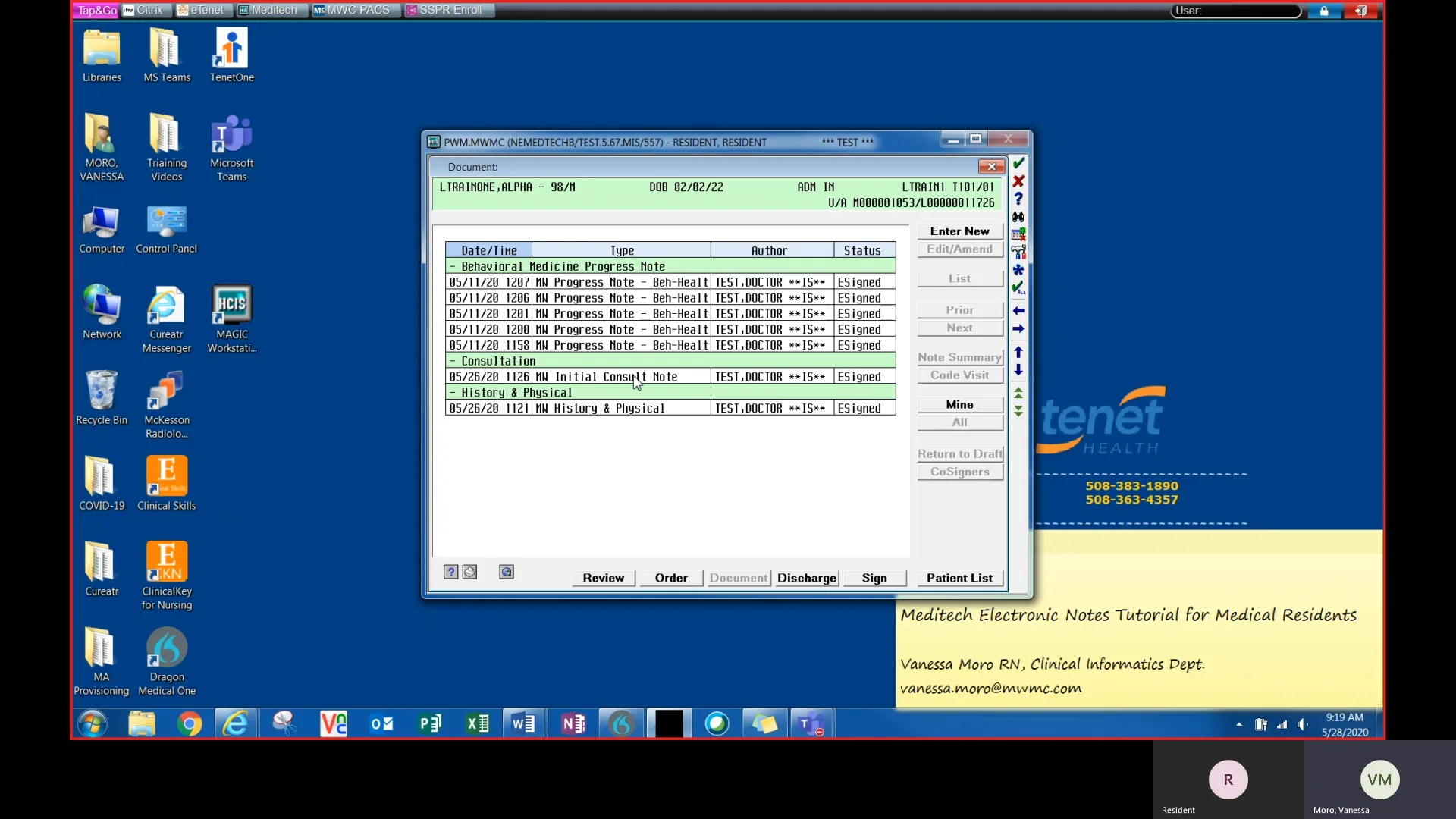Click the blue back arrow icon
1456x819 pixels.
[x=1019, y=310]
